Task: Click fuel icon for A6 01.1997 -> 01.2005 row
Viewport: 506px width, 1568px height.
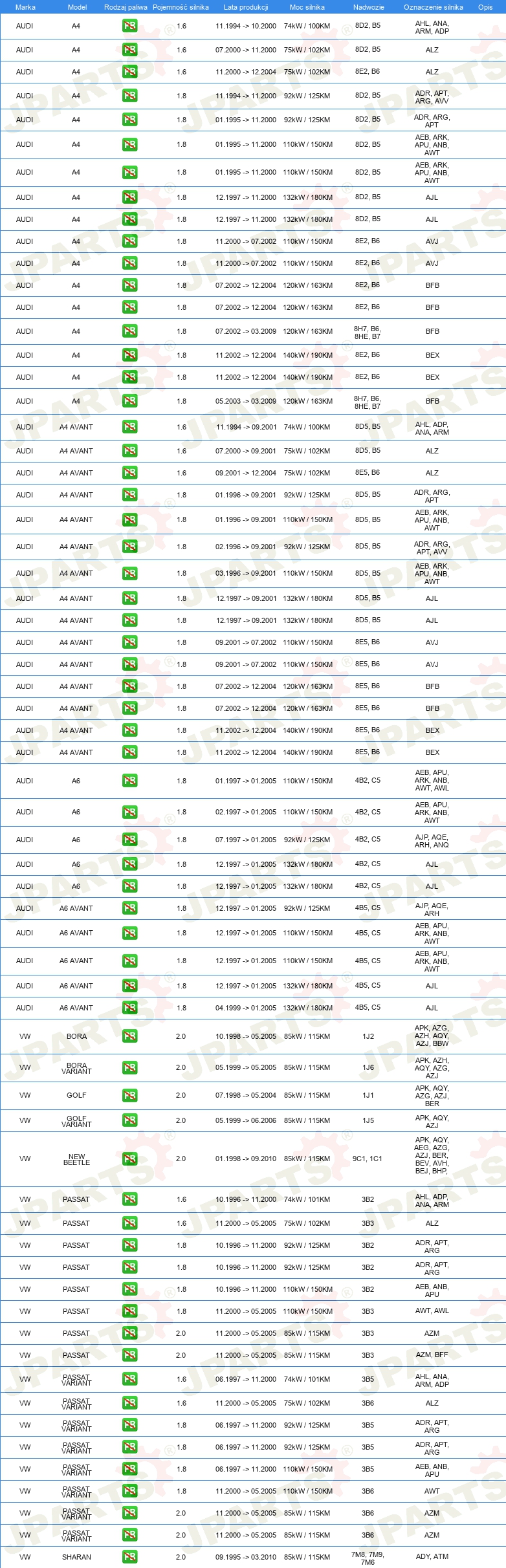Action: click(x=129, y=781)
